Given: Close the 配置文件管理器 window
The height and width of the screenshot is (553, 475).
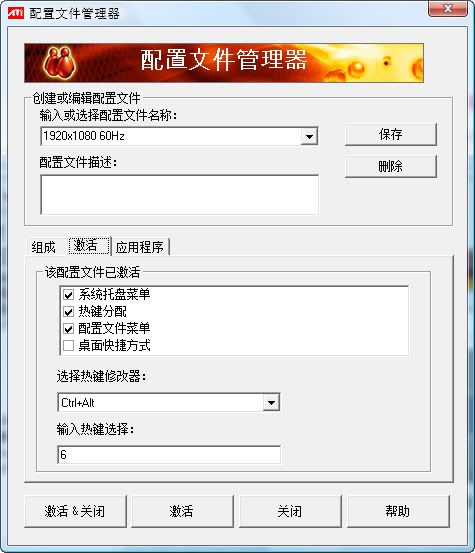Looking at the screenshot, I should [448, 8].
